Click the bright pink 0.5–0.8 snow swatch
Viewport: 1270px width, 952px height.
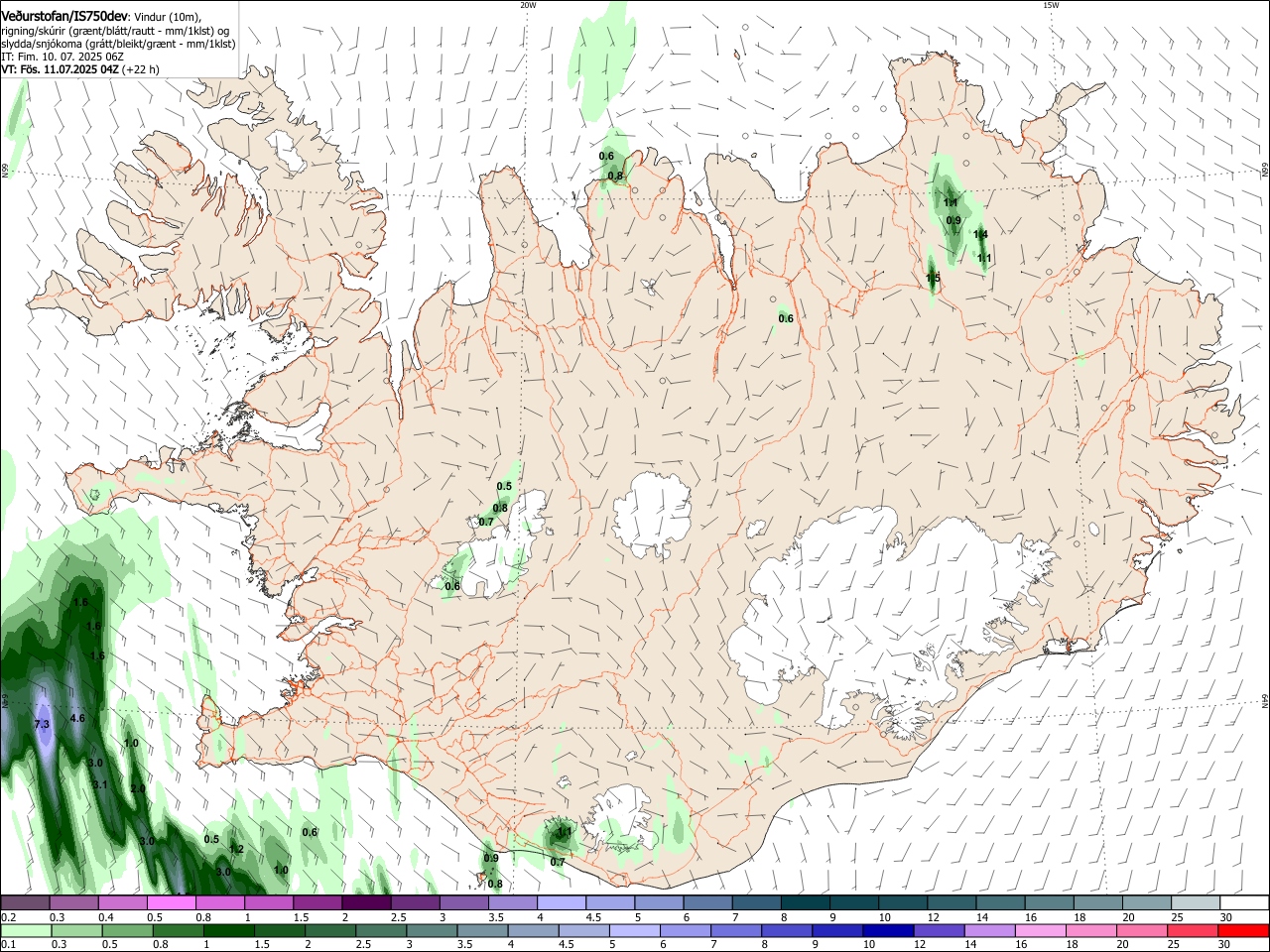171,902
